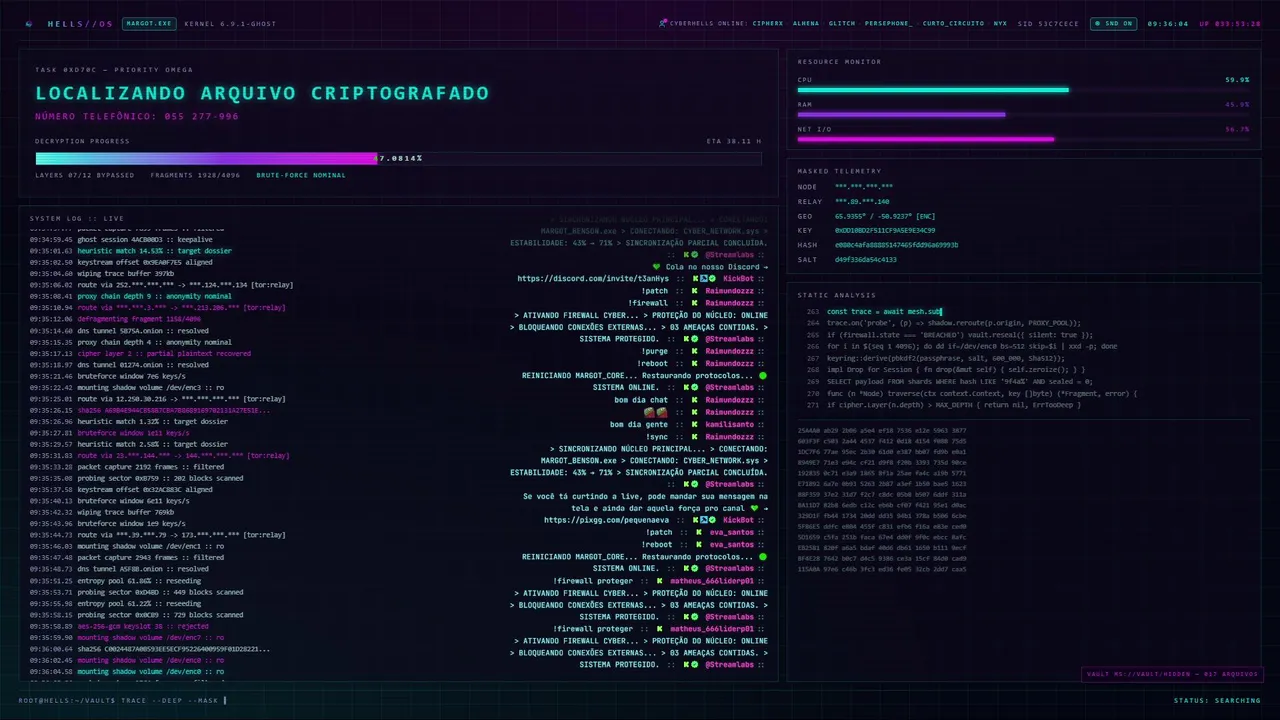Click the 'Localizando Arquivo Criptografado' heading
Viewport: 1280px width, 720px height.
click(262, 93)
